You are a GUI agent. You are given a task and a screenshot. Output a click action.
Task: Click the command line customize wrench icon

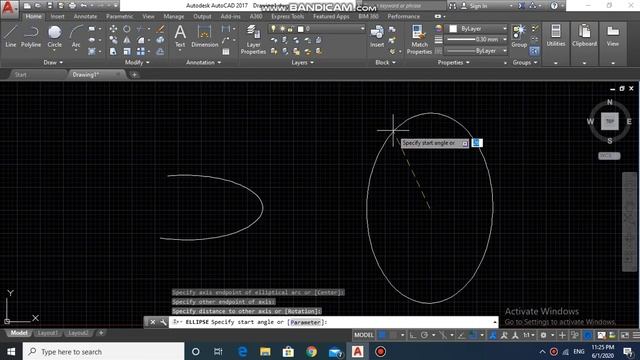tap(163, 322)
